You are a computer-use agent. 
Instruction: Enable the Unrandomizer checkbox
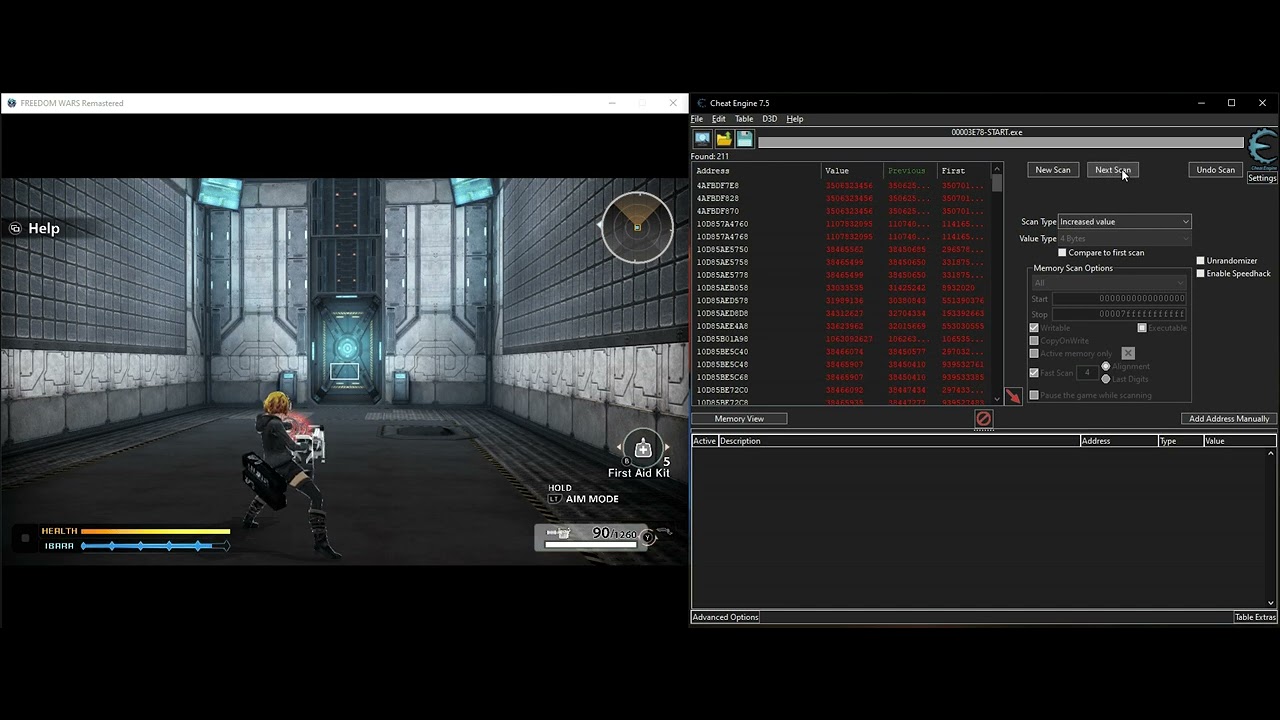1201,261
